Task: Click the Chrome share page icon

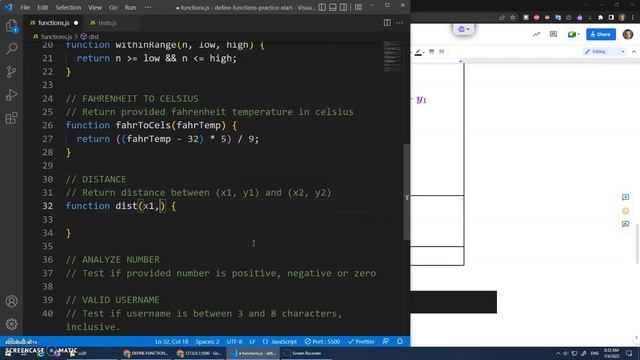Action: (502, 17)
